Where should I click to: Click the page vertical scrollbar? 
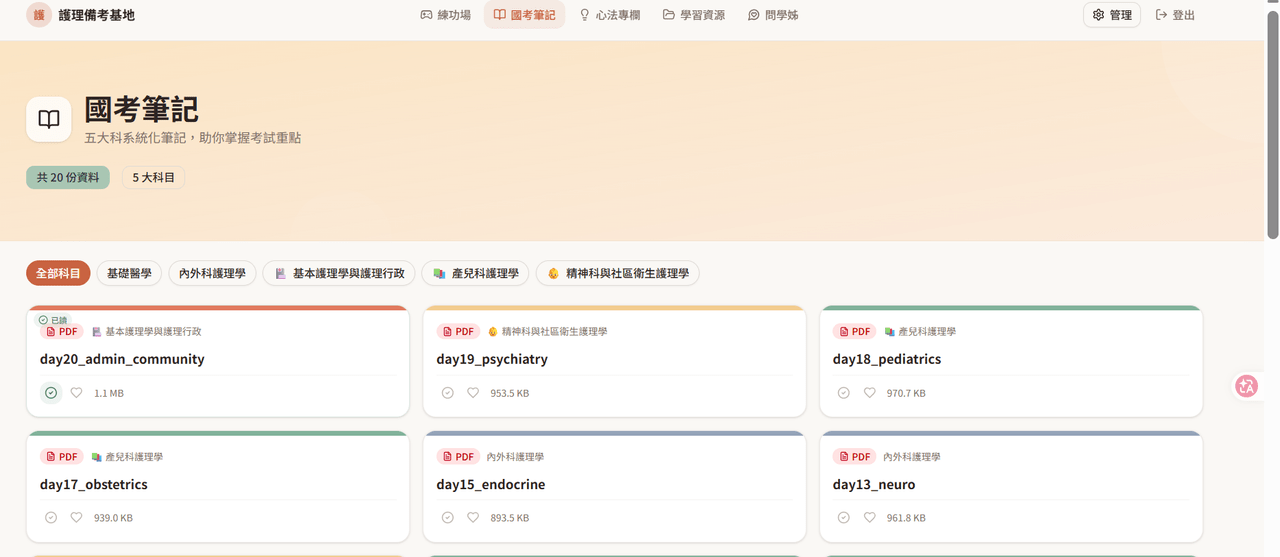(1272, 125)
